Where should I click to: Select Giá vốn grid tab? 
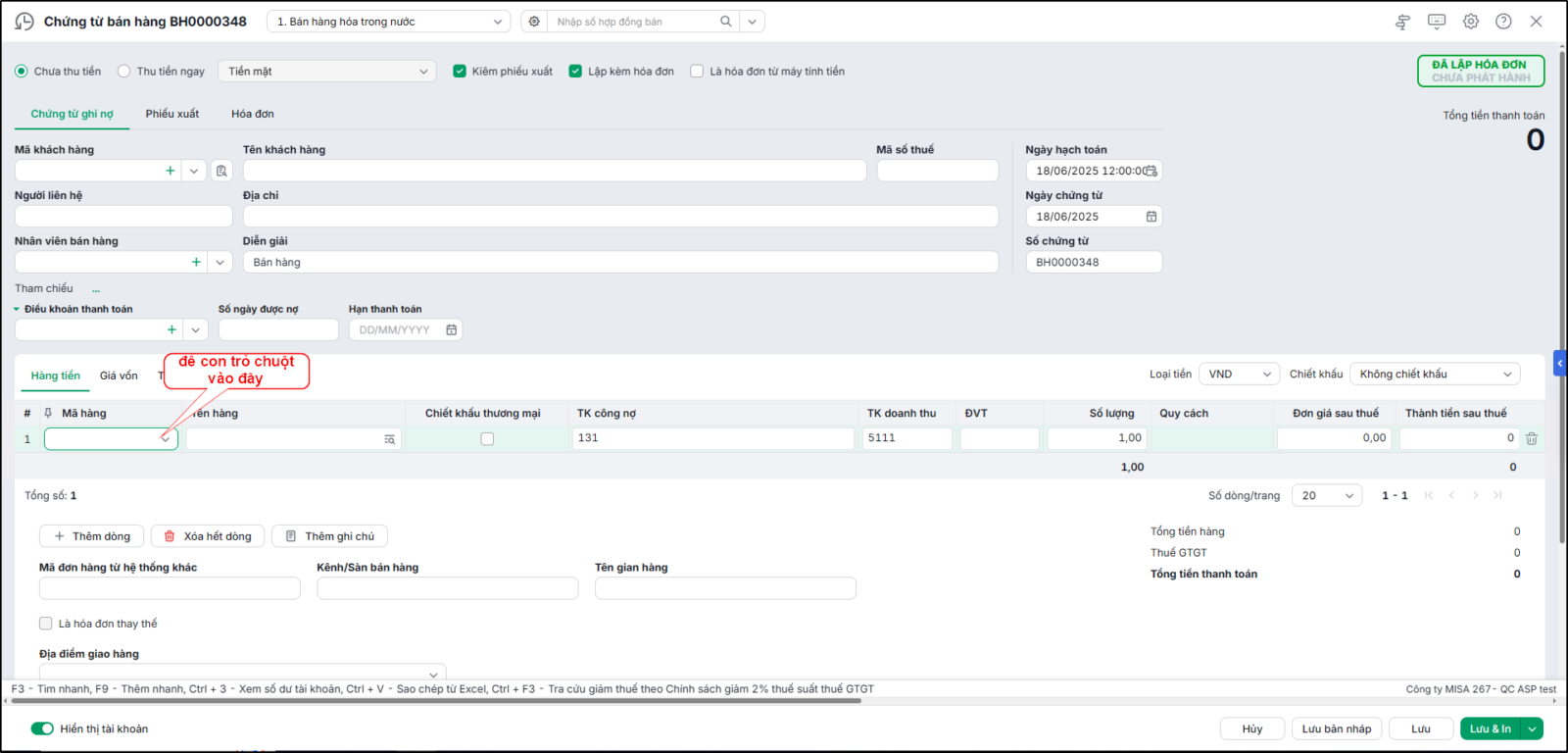119,376
